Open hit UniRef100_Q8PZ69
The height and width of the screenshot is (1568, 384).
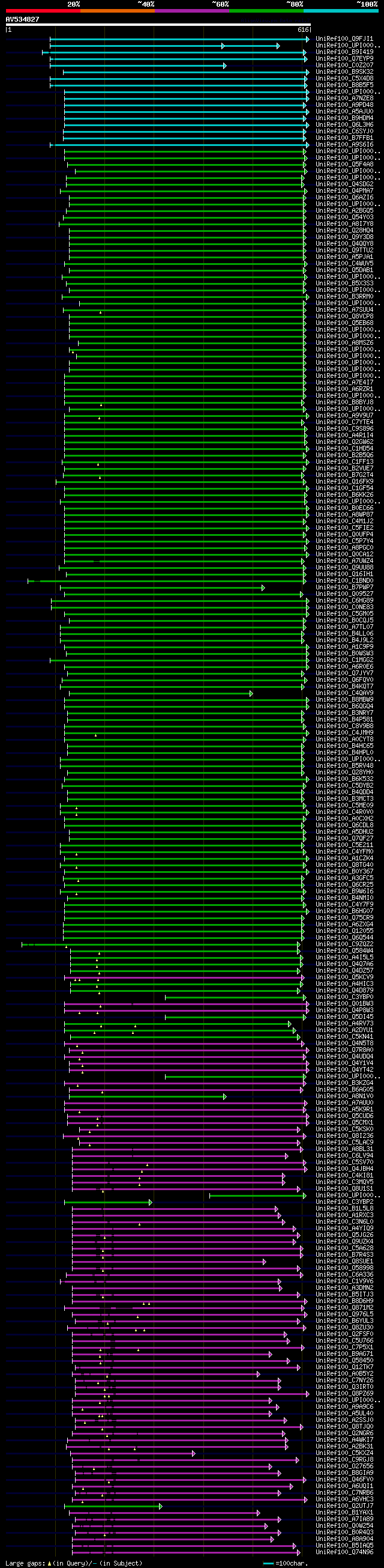[x=344, y=1394]
